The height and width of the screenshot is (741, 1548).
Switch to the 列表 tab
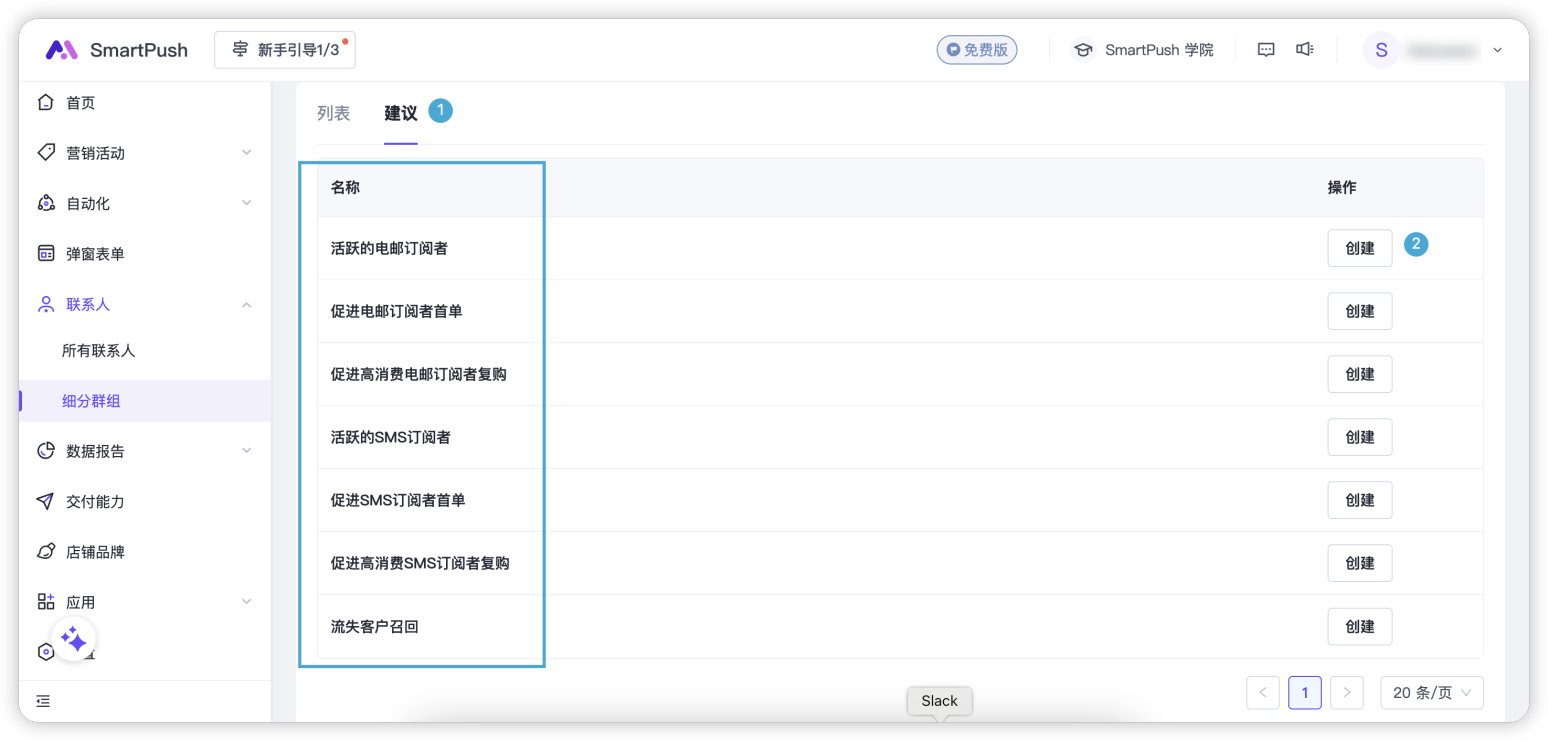click(333, 114)
